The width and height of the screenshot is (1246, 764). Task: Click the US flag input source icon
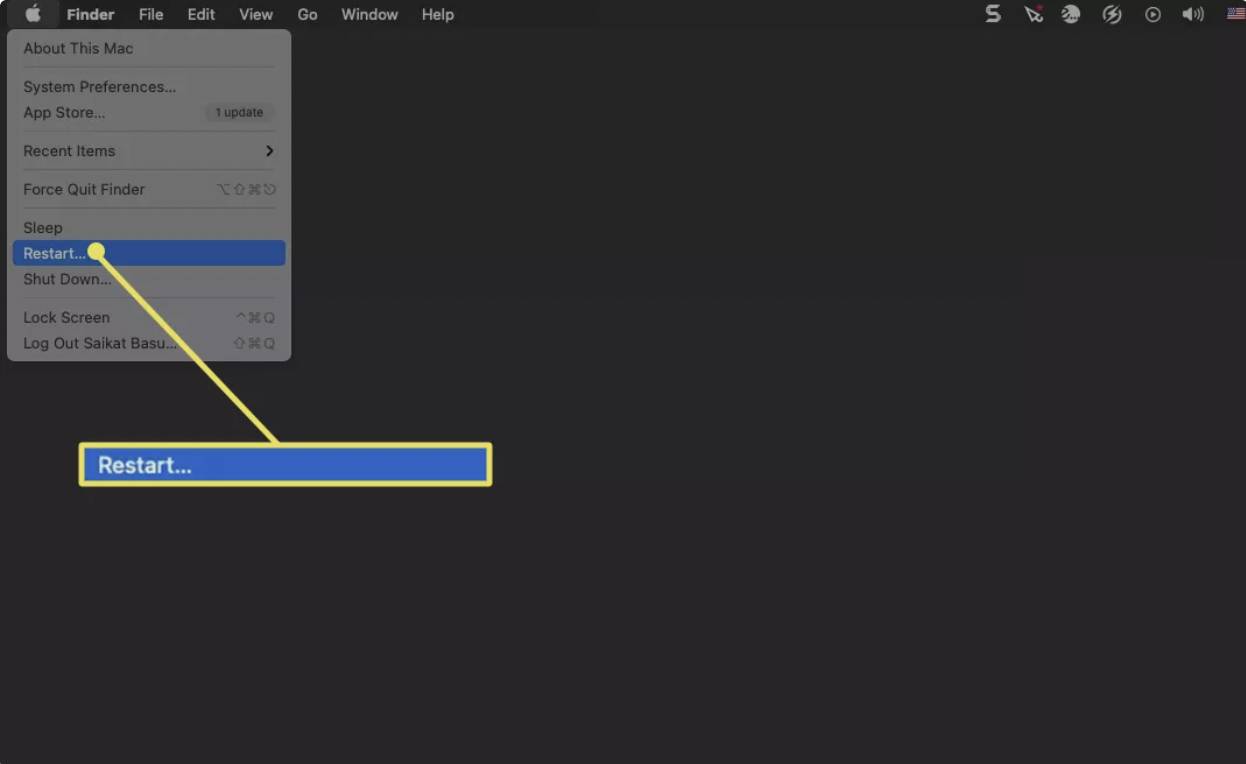click(x=1233, y=14)
